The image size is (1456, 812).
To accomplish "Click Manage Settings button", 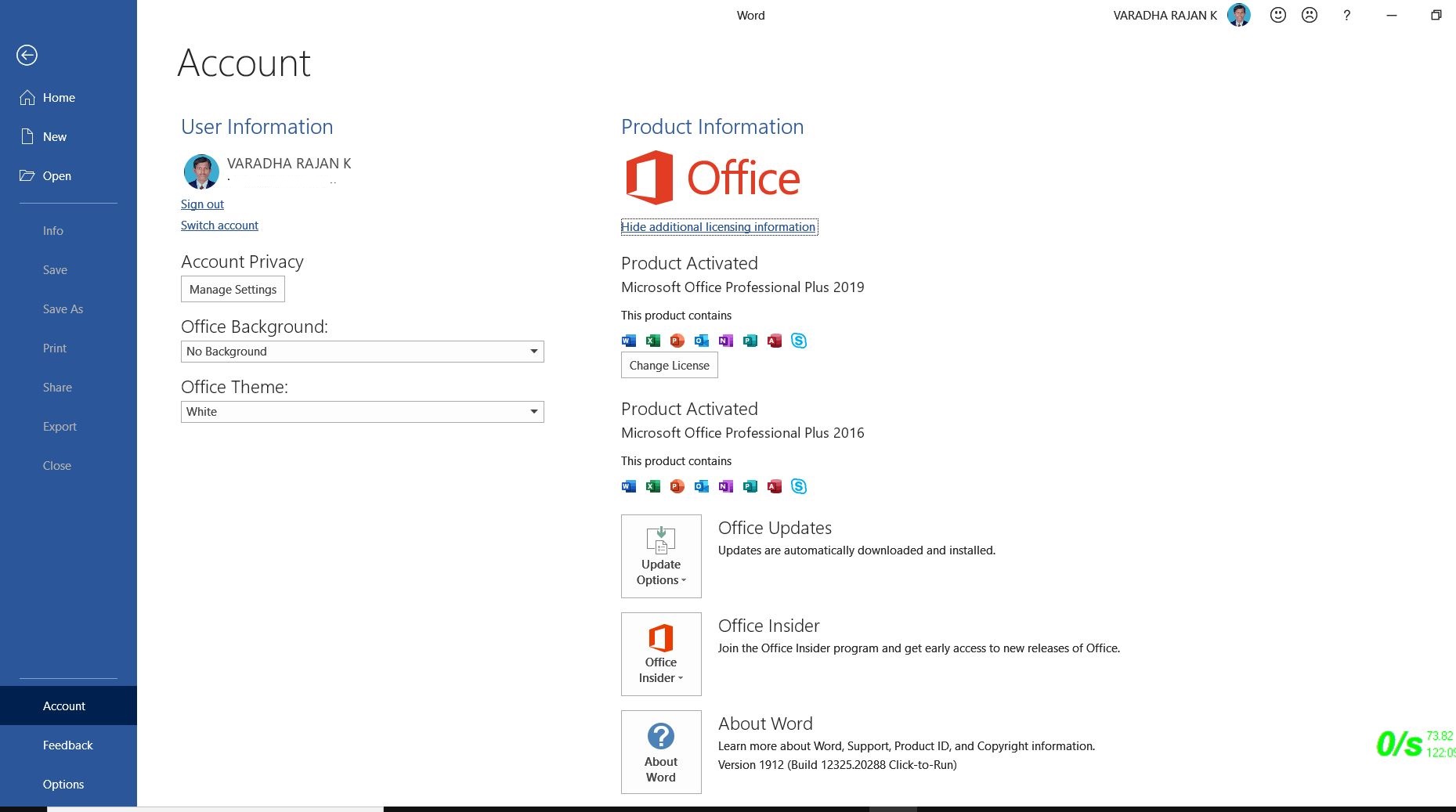I will 233,290.
